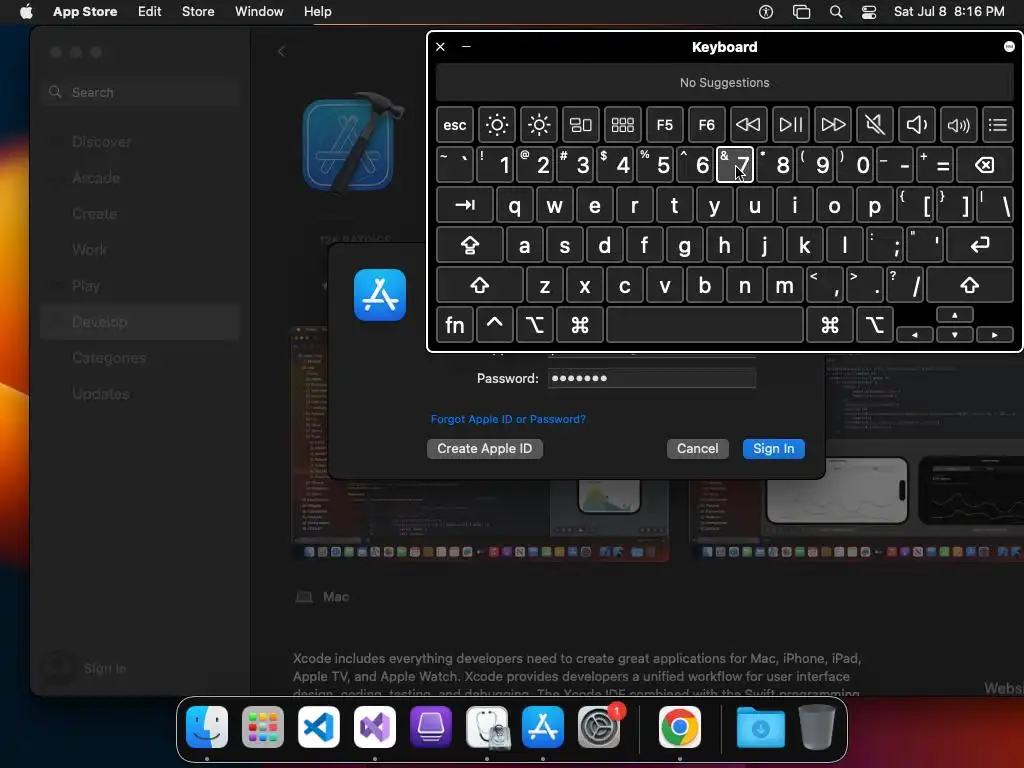Tap the 7 key on Keyboard
Image resolution: width=1024 pixels, height=768 pixels.
coord(735,165)
